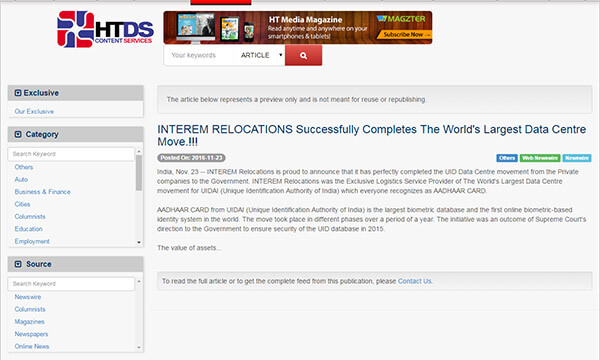The height and width of the screenshot is (360, 600).
Task: Collapse the Exclusive panel toggle icon
Action: [x=18, y=93]
